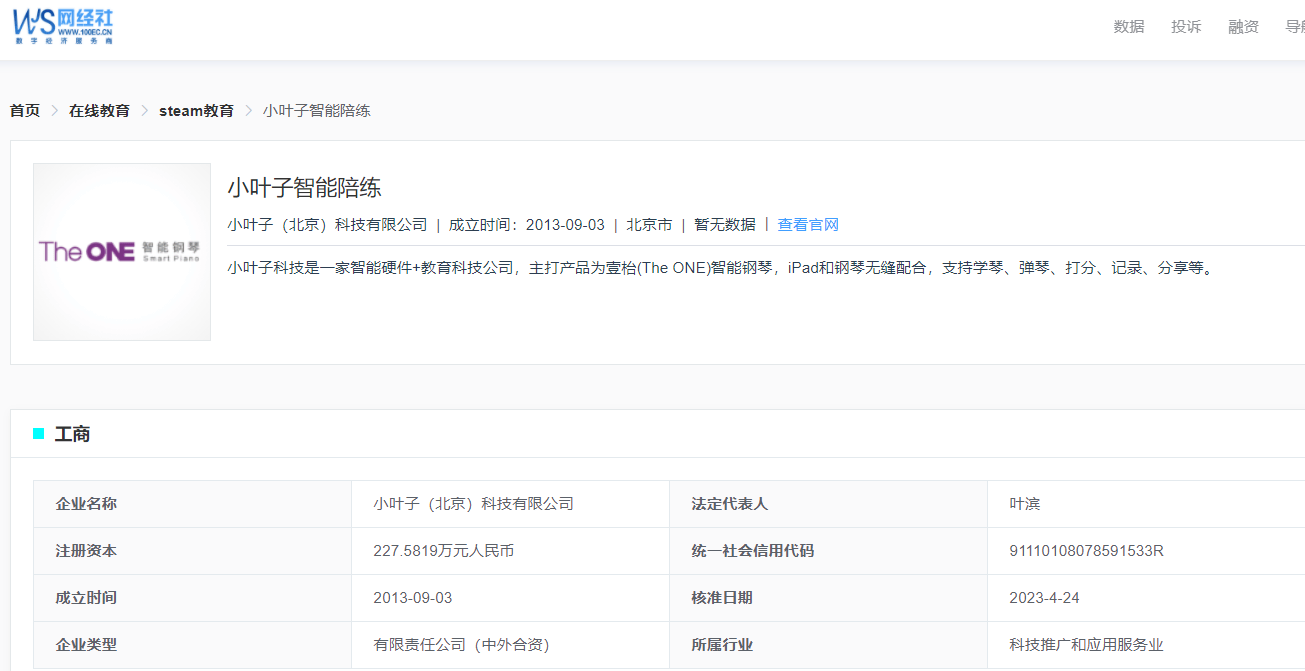Click the chevron after 在线教育 breadcrumb

(145, 111)
